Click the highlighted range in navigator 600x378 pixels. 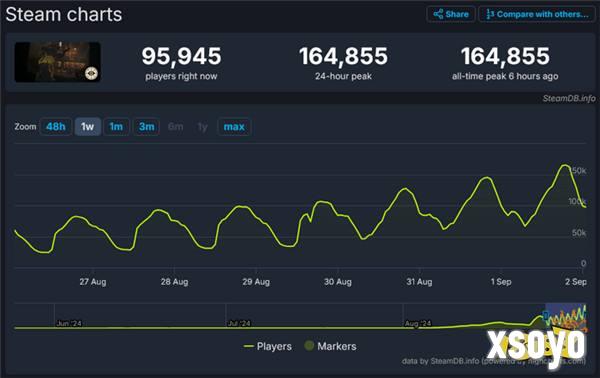coord(566,316)
